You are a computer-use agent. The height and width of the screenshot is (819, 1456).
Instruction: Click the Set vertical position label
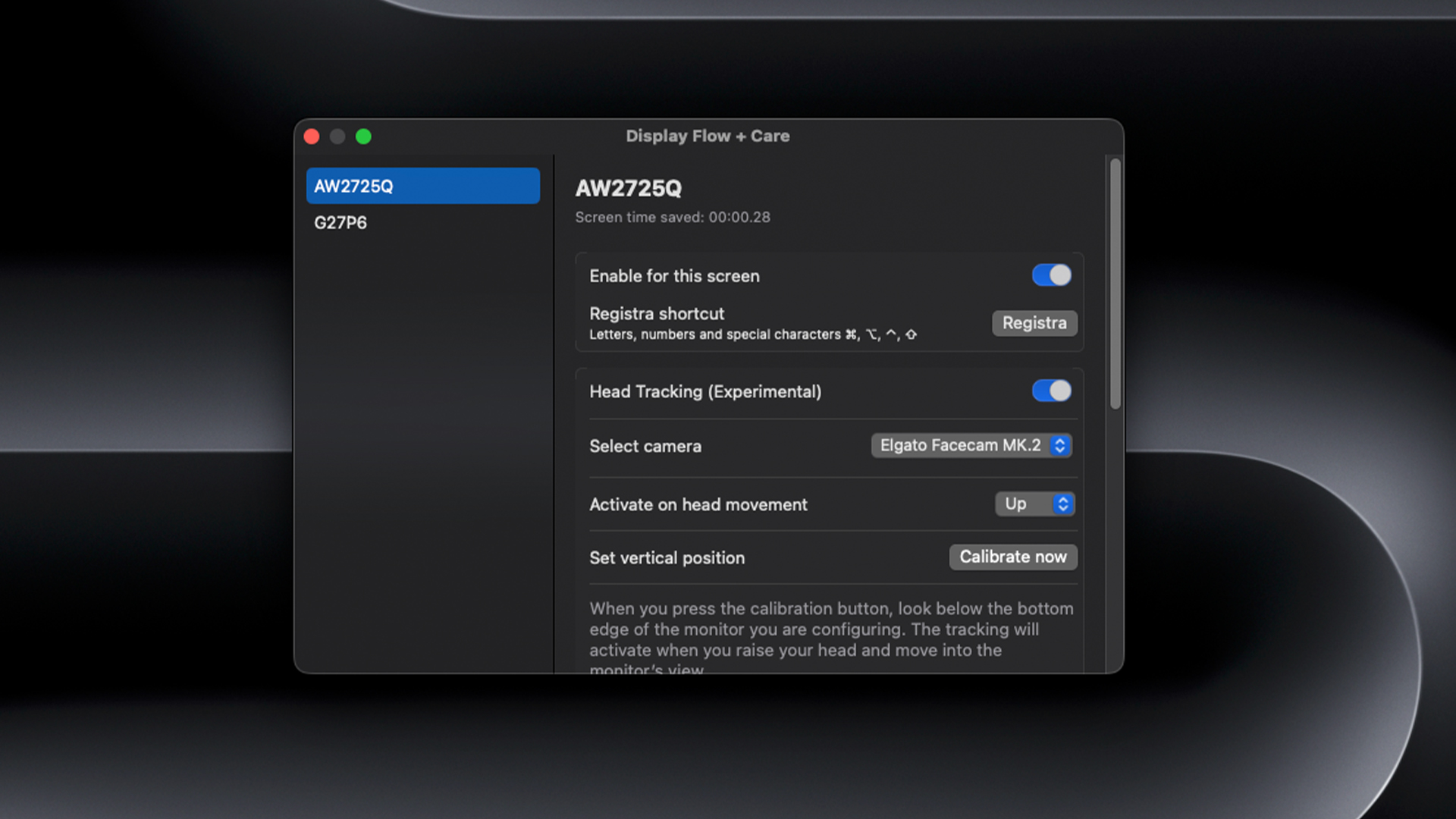(x=667, y=558)
